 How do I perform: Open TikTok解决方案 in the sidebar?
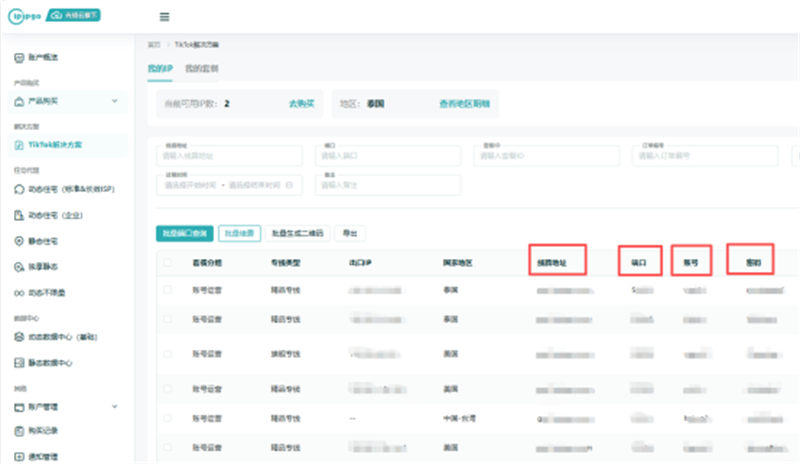68,145
